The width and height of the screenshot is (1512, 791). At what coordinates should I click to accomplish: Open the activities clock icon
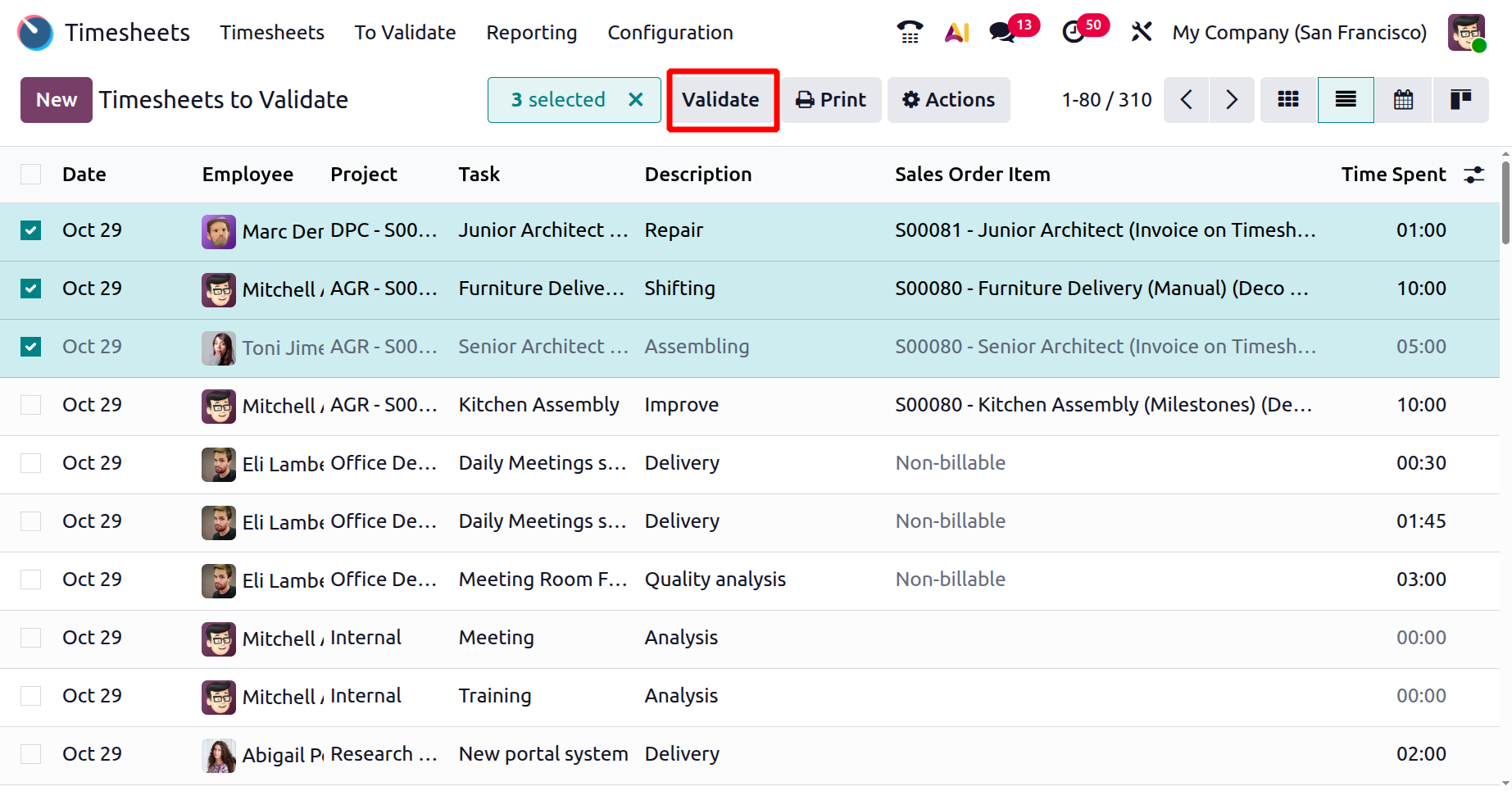(1073, 32)
